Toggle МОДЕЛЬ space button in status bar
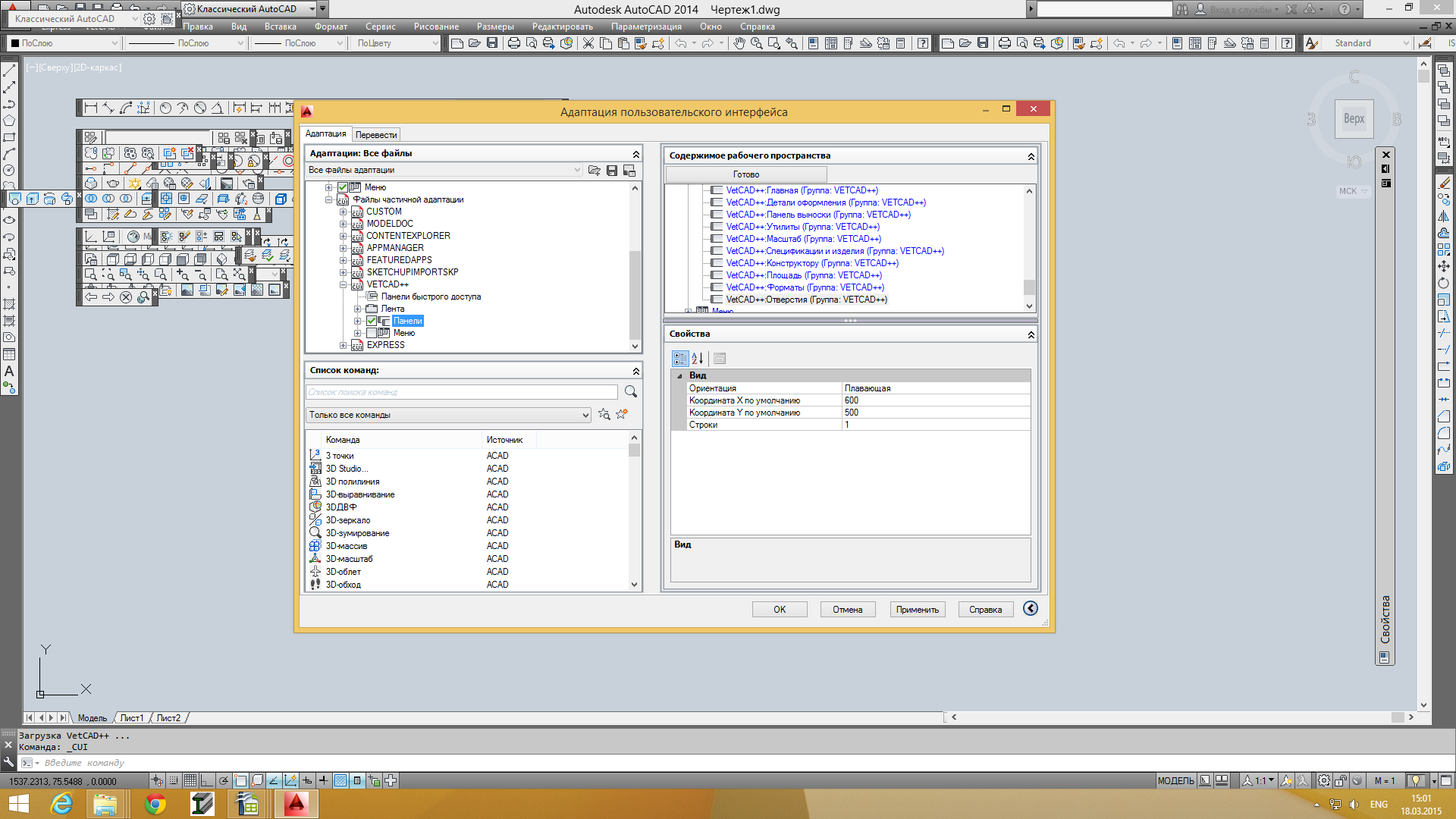 pyautogui.click(x=1175, y=780)
